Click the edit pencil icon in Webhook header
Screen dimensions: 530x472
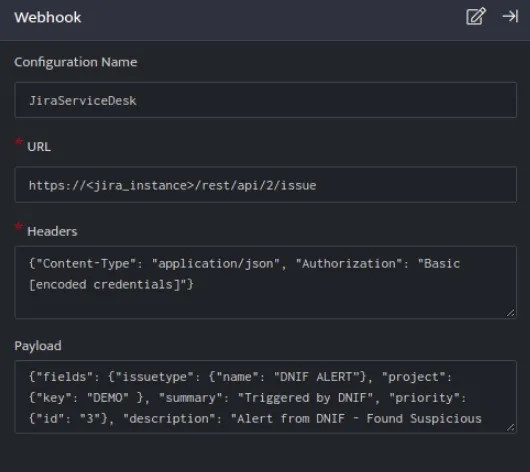coord(476,16)
